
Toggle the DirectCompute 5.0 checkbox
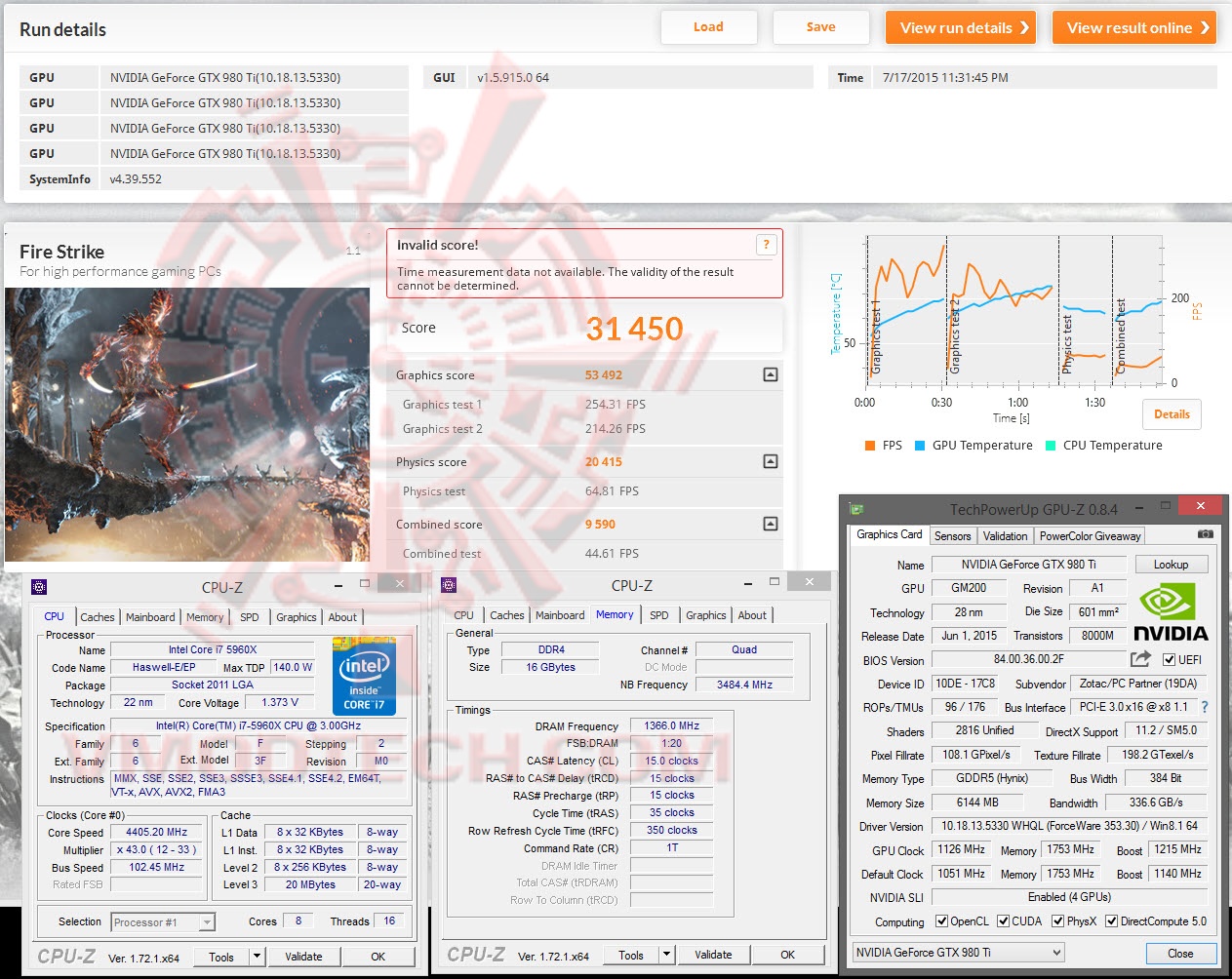pos(1111,920)
